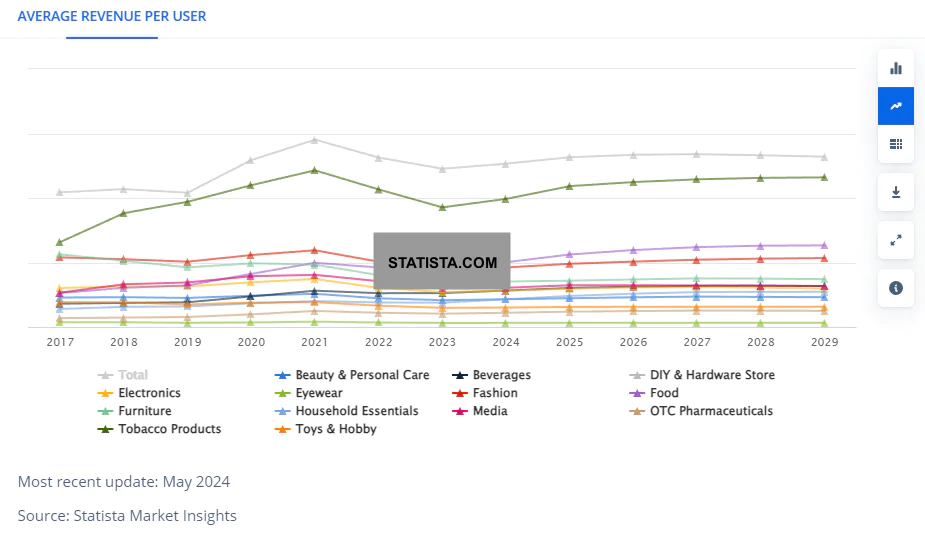Open the Average Revenue Per User tab
This screenshot has width=925, height=542.
(x=112, y=17)
